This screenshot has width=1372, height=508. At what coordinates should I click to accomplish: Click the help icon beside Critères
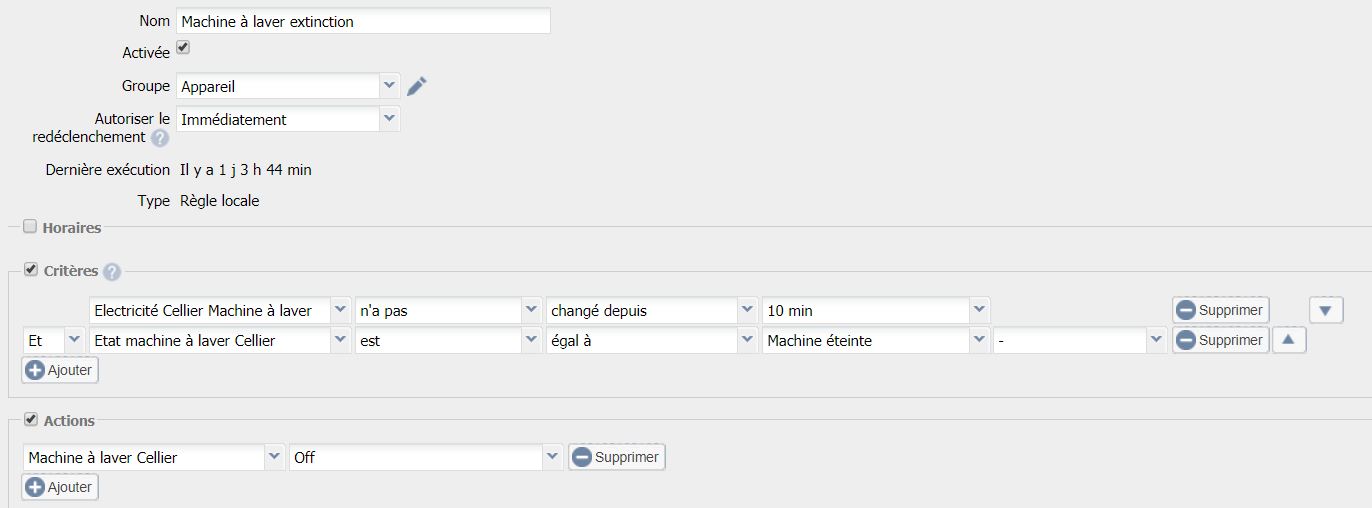[112, 272]
